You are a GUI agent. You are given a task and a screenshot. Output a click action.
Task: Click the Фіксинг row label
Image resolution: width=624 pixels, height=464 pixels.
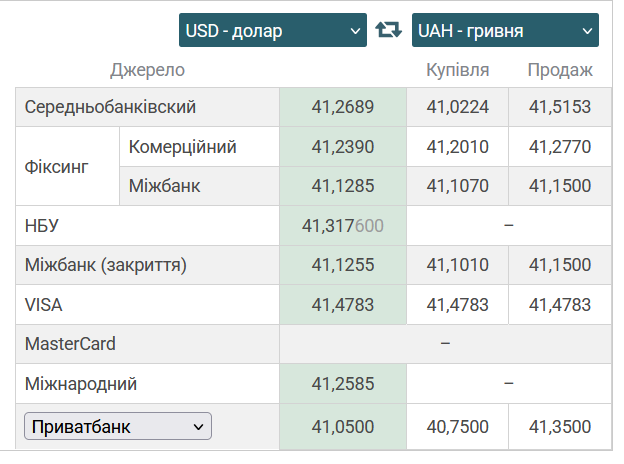tap(56, 166)
